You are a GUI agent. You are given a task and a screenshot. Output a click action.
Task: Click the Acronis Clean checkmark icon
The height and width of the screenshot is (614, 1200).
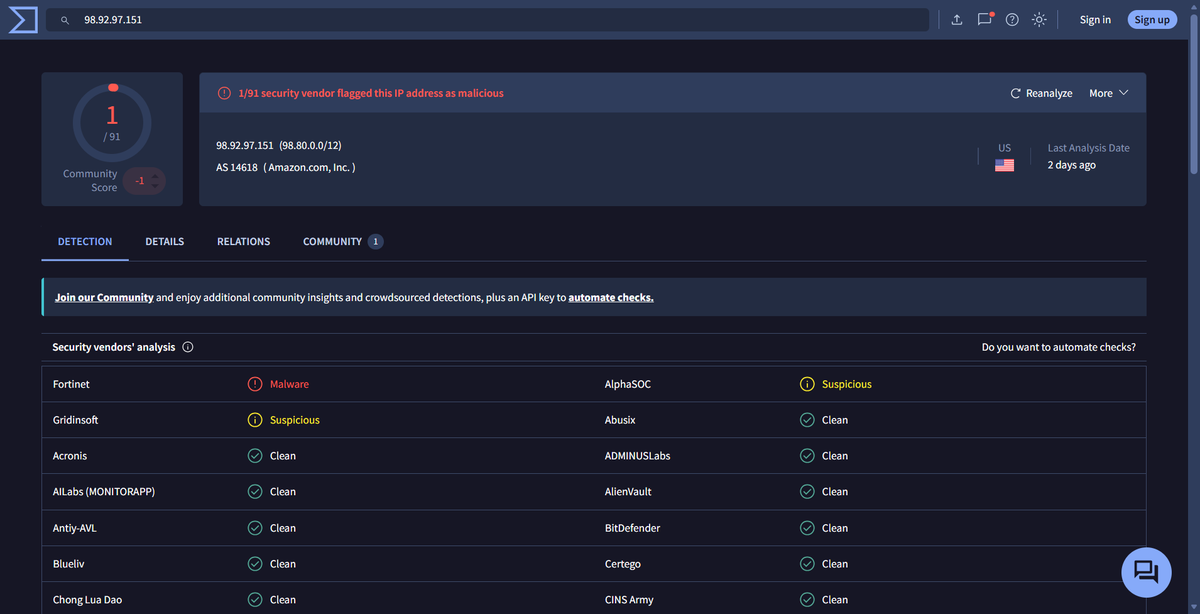255,456
